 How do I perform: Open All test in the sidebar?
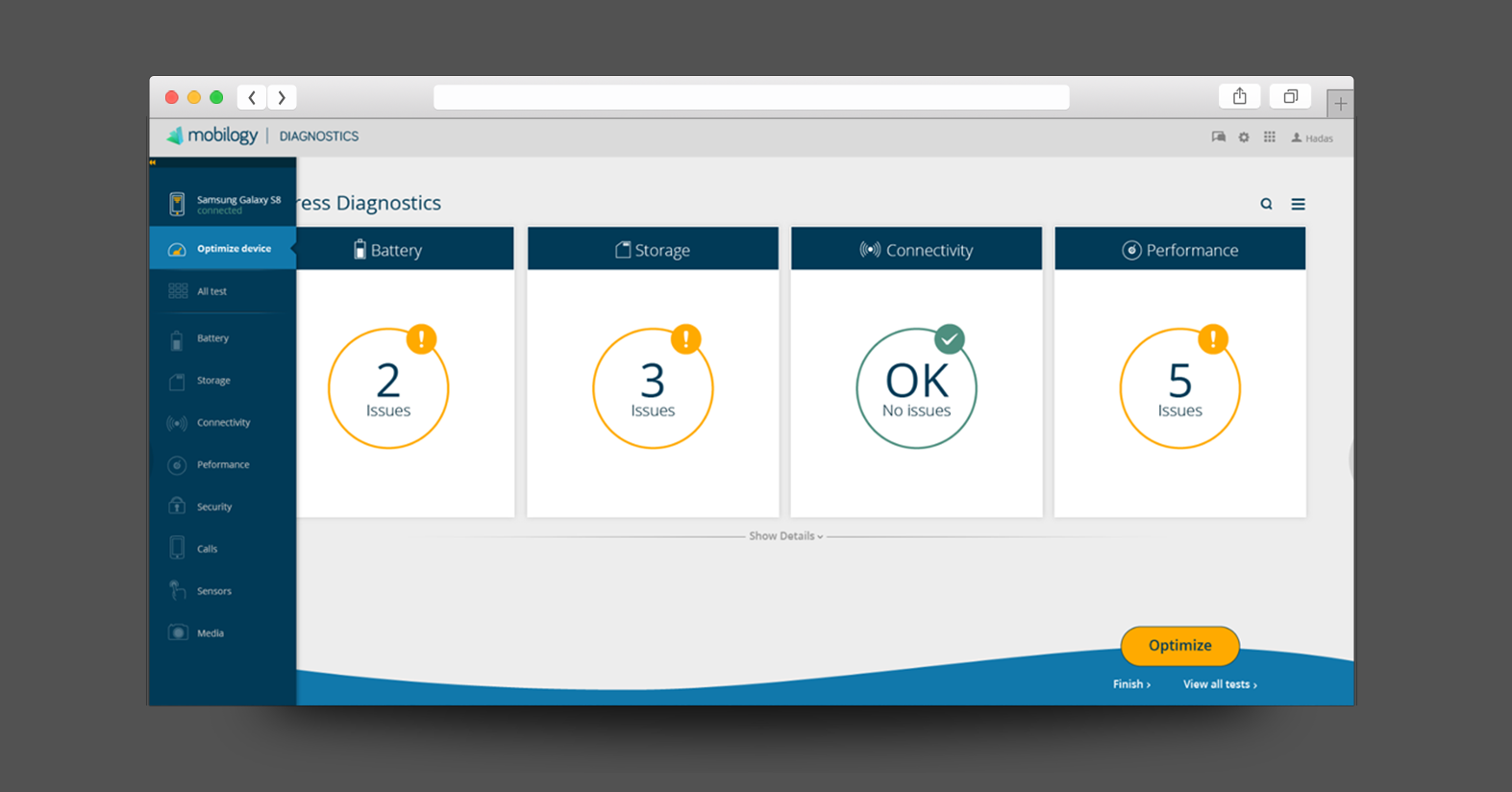pos(223,291)
